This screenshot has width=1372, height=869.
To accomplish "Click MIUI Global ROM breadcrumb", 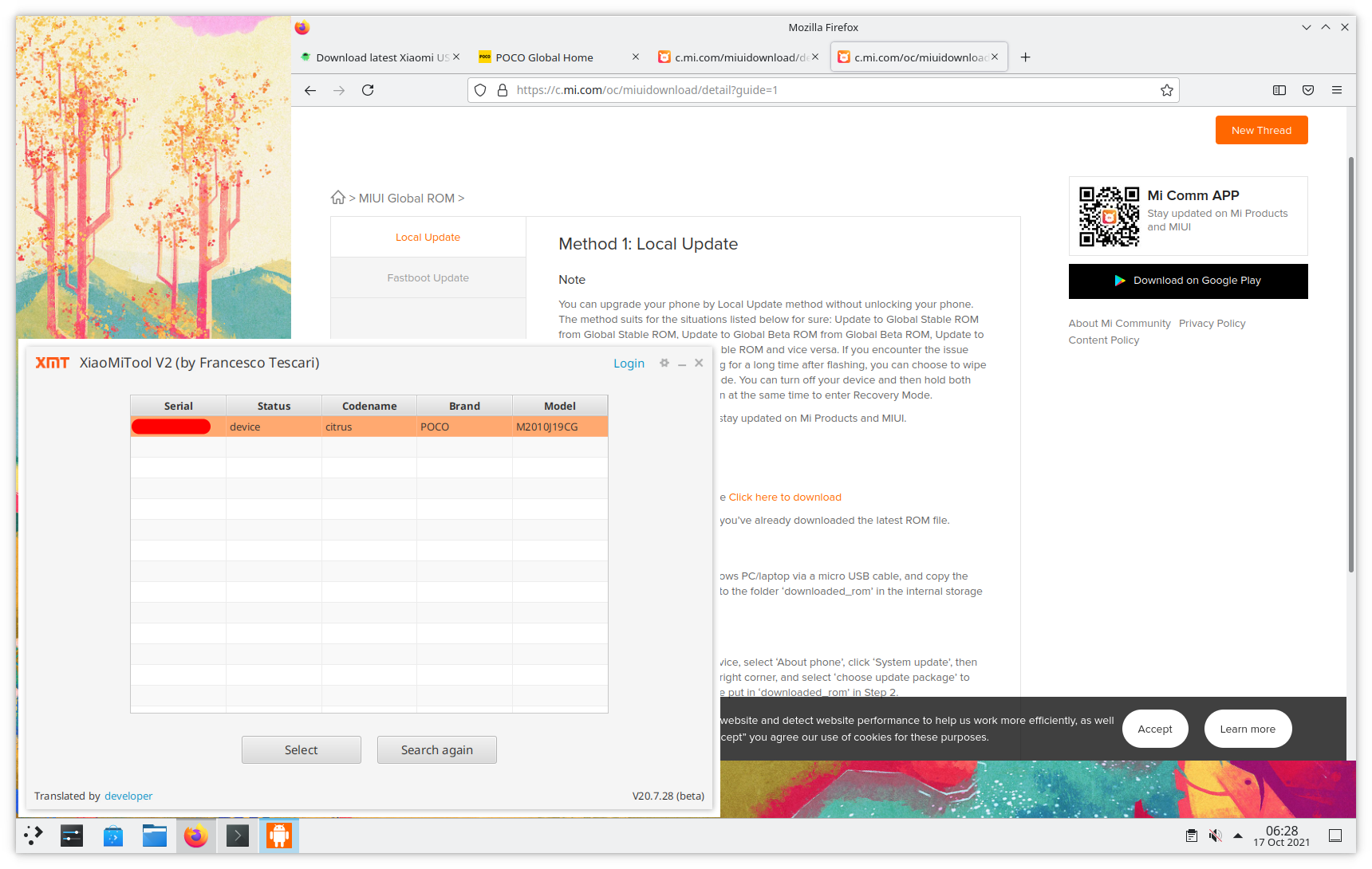I will pyautogui.click(x=407, y=198).
